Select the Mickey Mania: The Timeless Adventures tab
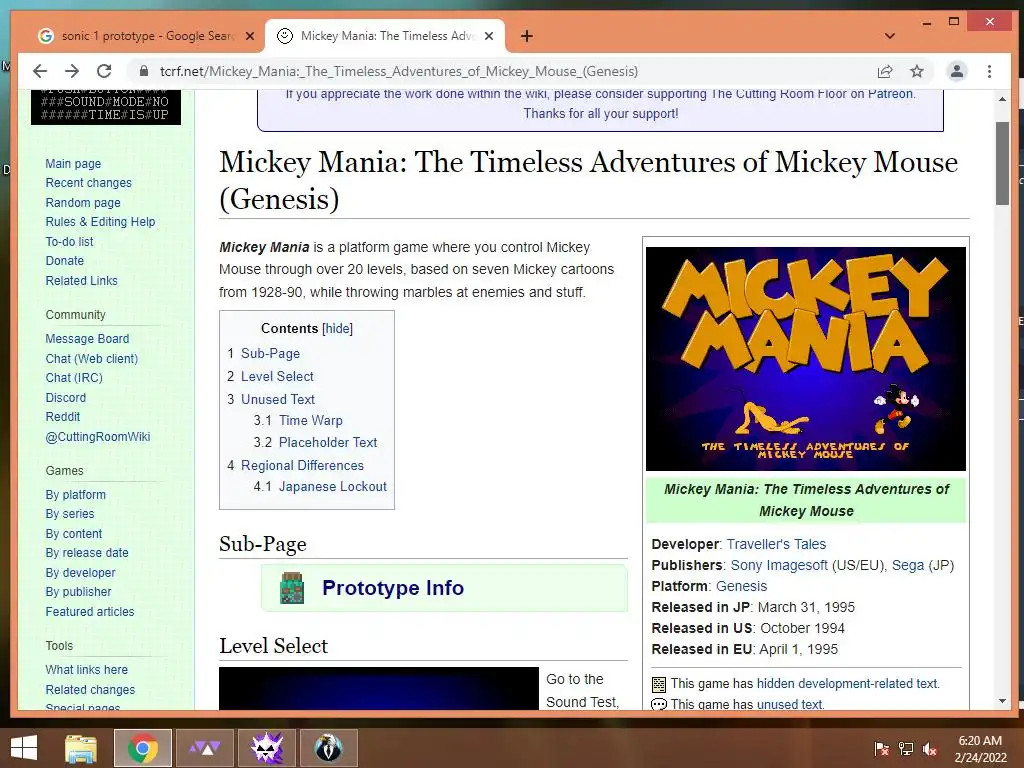The height and width of the screenshot is (768, 1024). pyautogui.click(x=385, y=36)
